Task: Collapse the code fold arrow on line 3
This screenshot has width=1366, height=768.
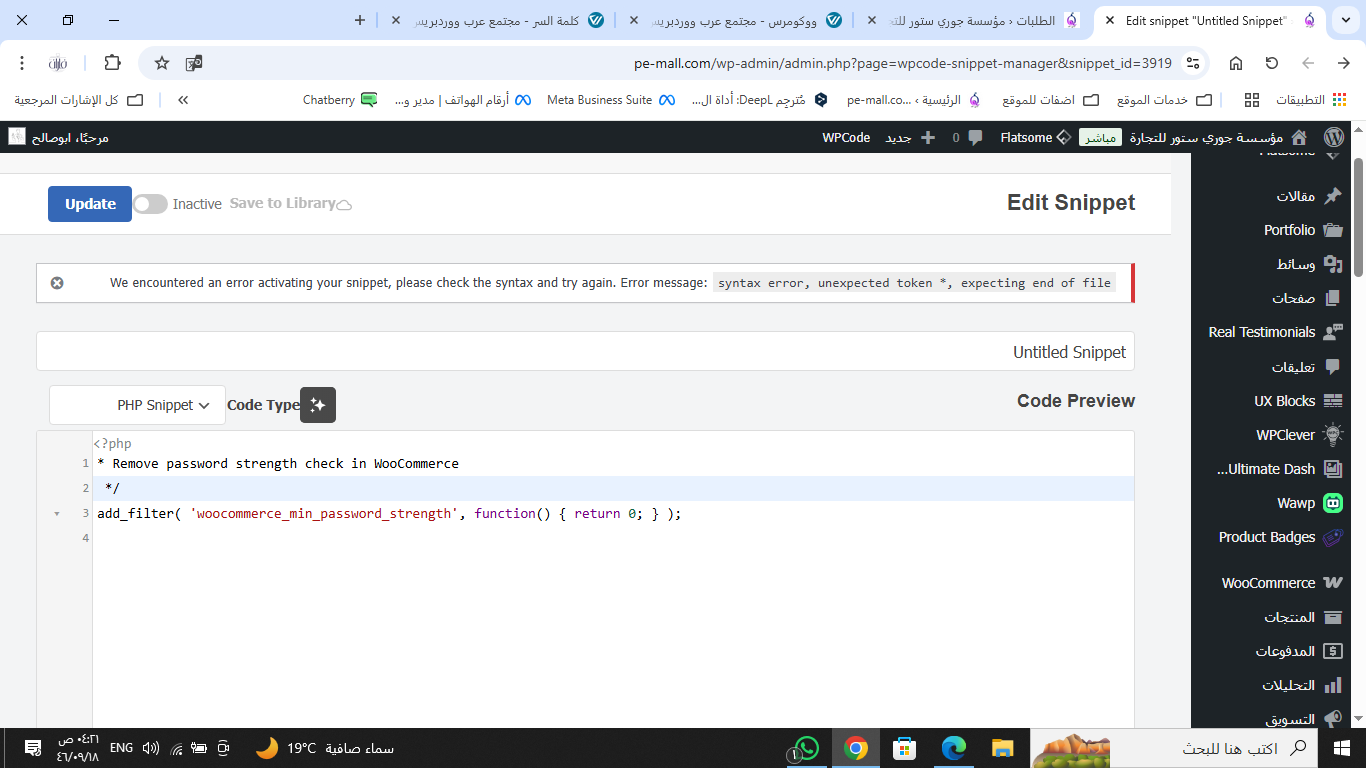Action: click(56, 514)
